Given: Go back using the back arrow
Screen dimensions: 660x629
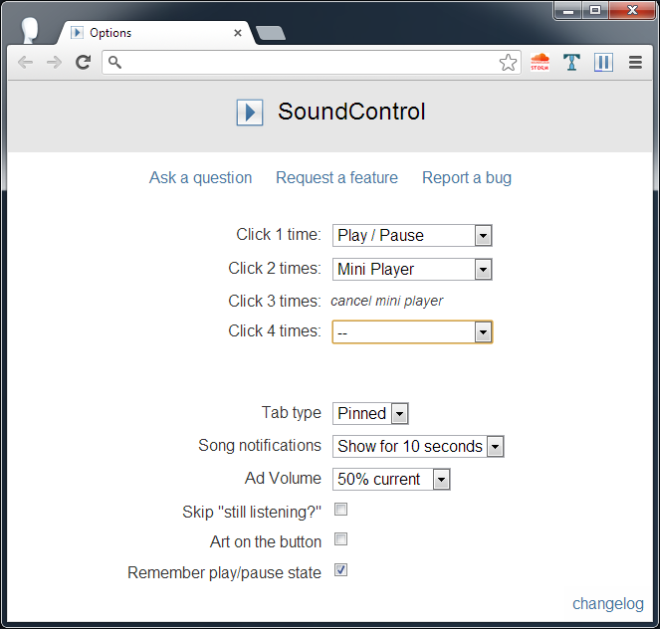Looking at the screenshot, I should point(25,63).
